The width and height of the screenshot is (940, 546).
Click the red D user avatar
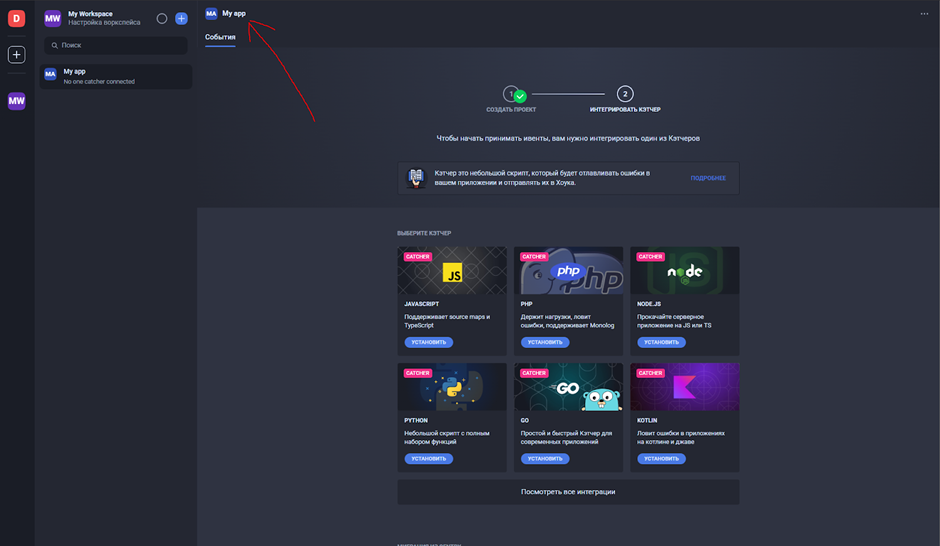[x=16, y=19]
